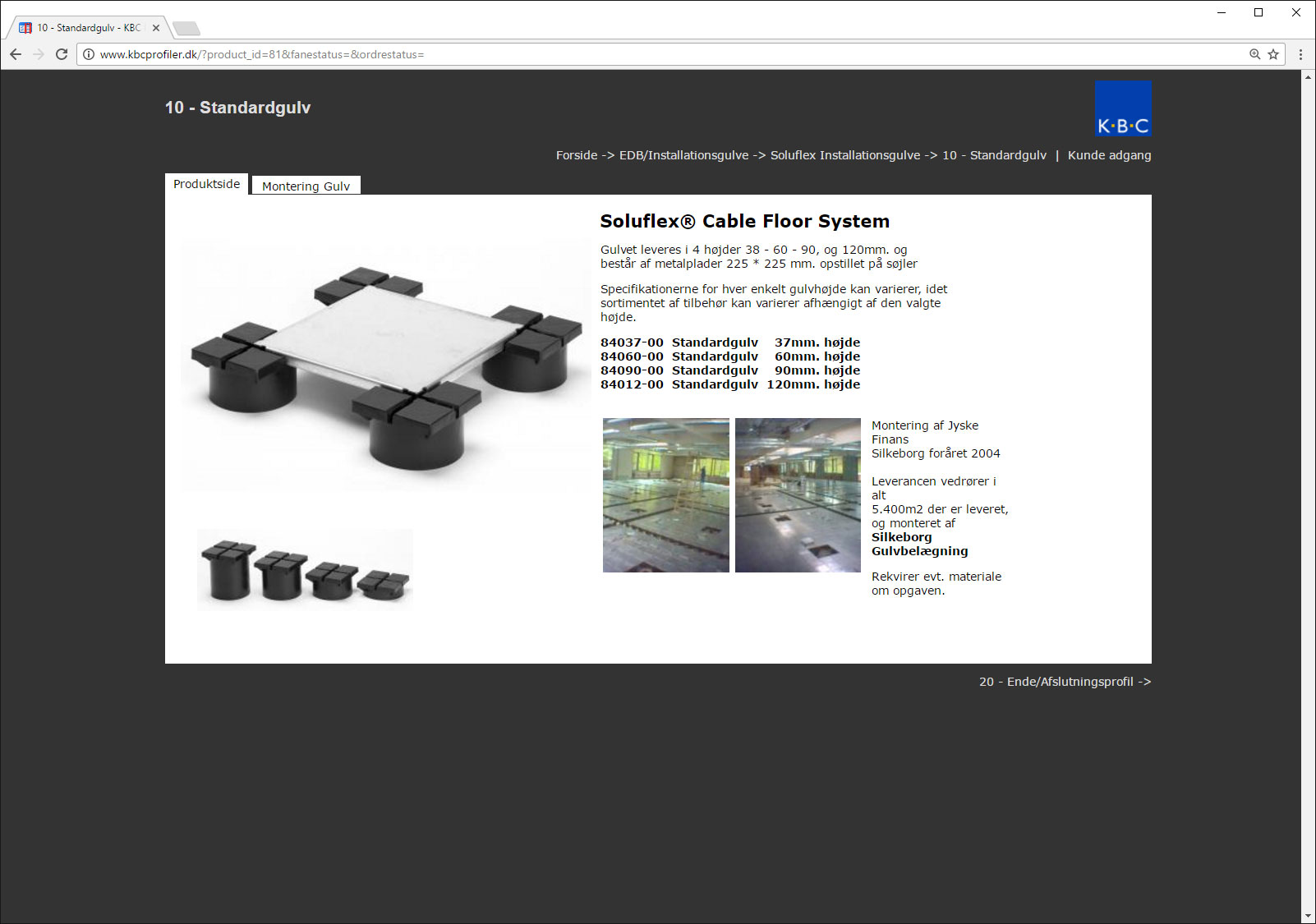The width and height of the screenshot is (1316, 924).
Task: Click the browser forward arrow
Action: coord(39,54)
